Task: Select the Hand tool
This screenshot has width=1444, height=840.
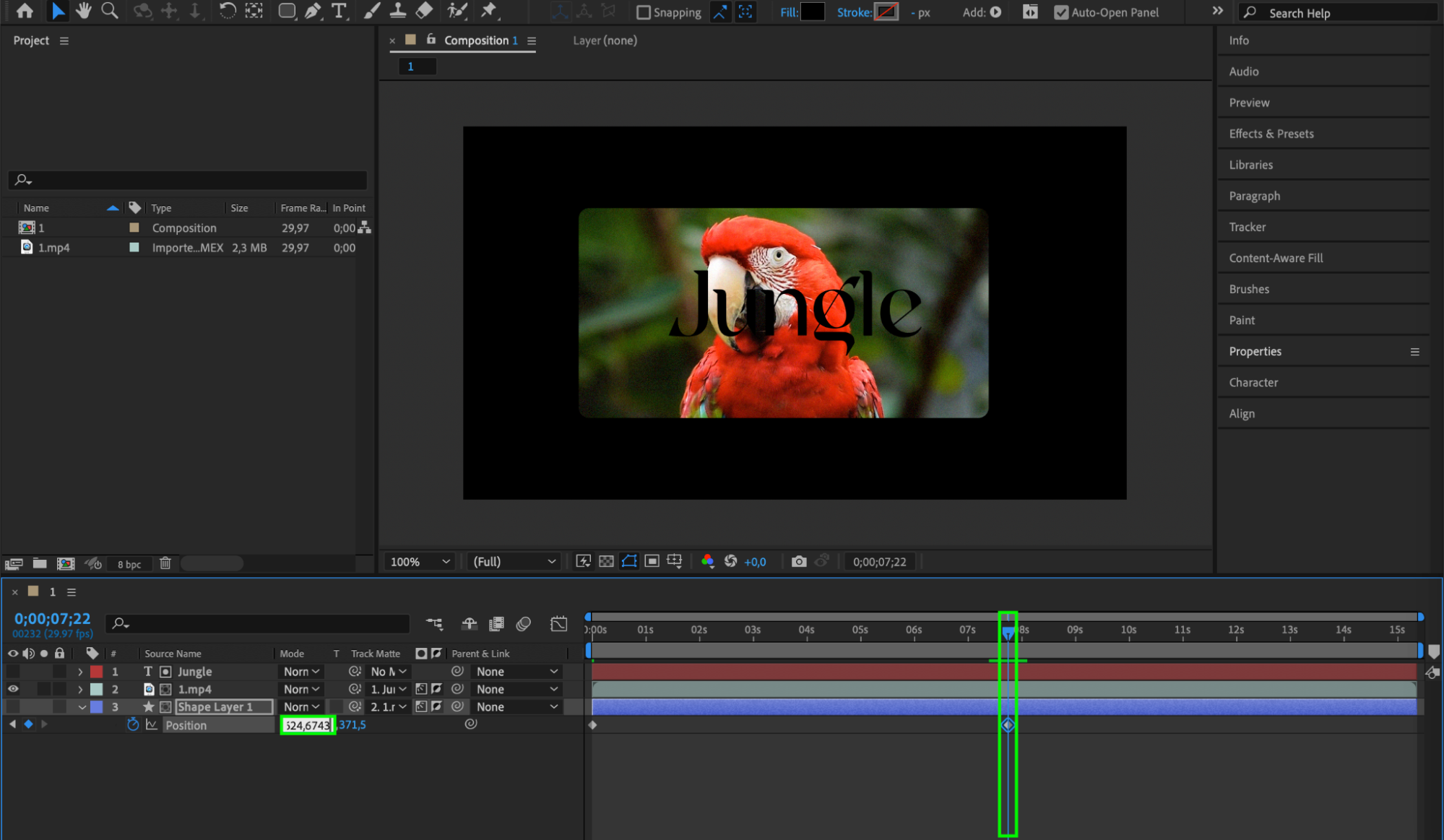Action: 83,11
